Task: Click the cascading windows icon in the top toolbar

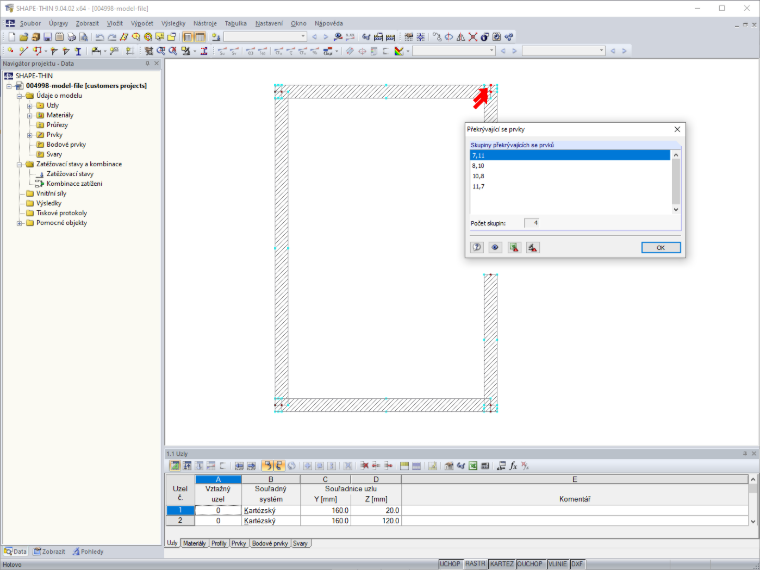Action: (x=172, y=37)
